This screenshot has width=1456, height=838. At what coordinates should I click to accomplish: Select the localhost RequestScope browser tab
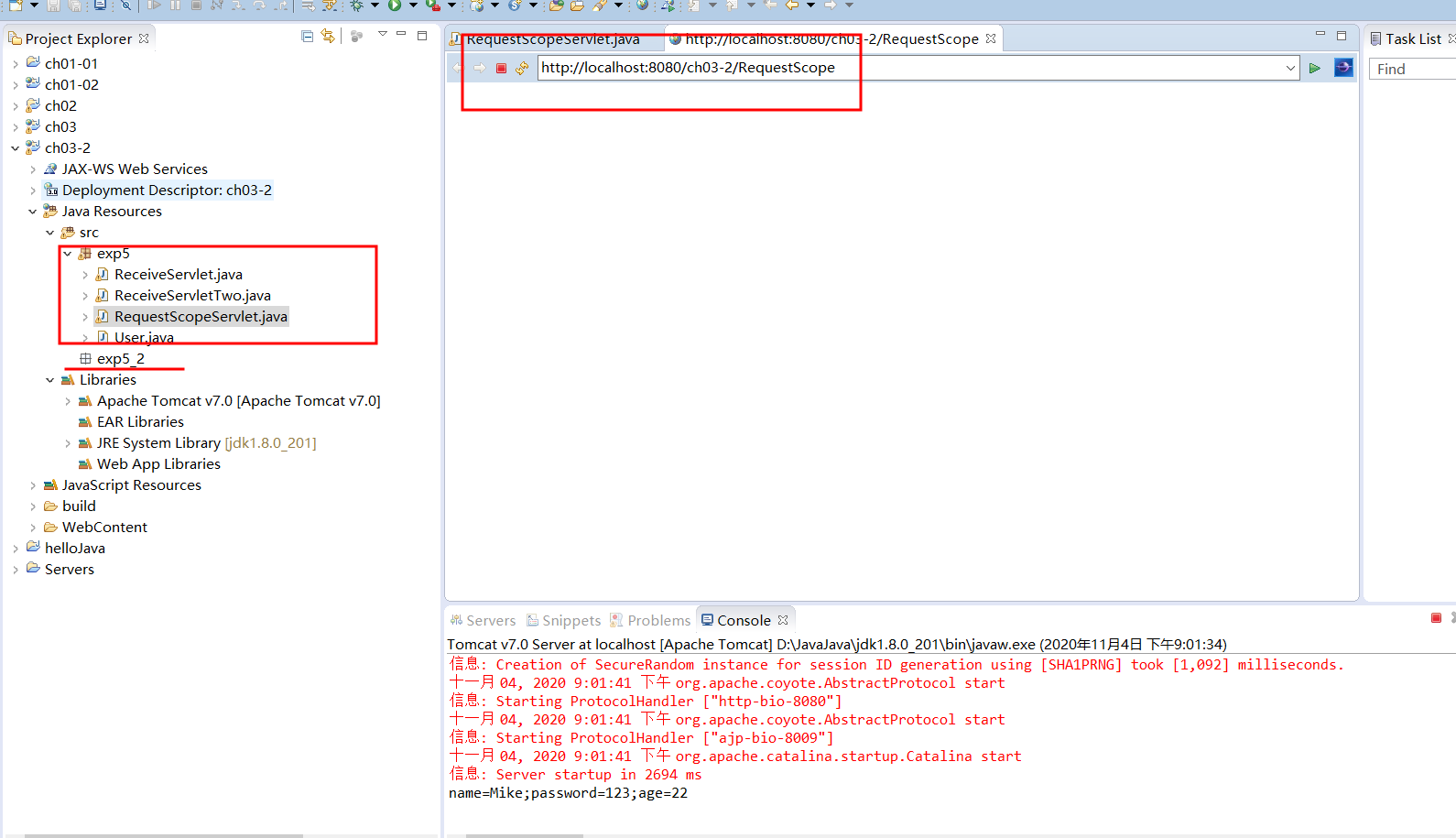(831, 39)
